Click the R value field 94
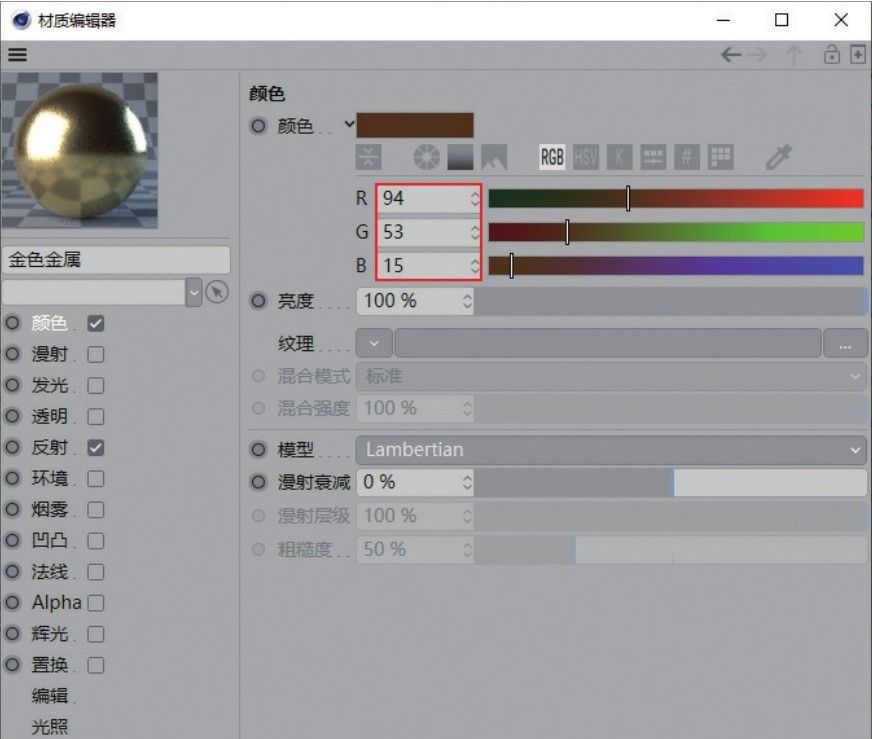 pyautogui.click(x=424, y=199)
